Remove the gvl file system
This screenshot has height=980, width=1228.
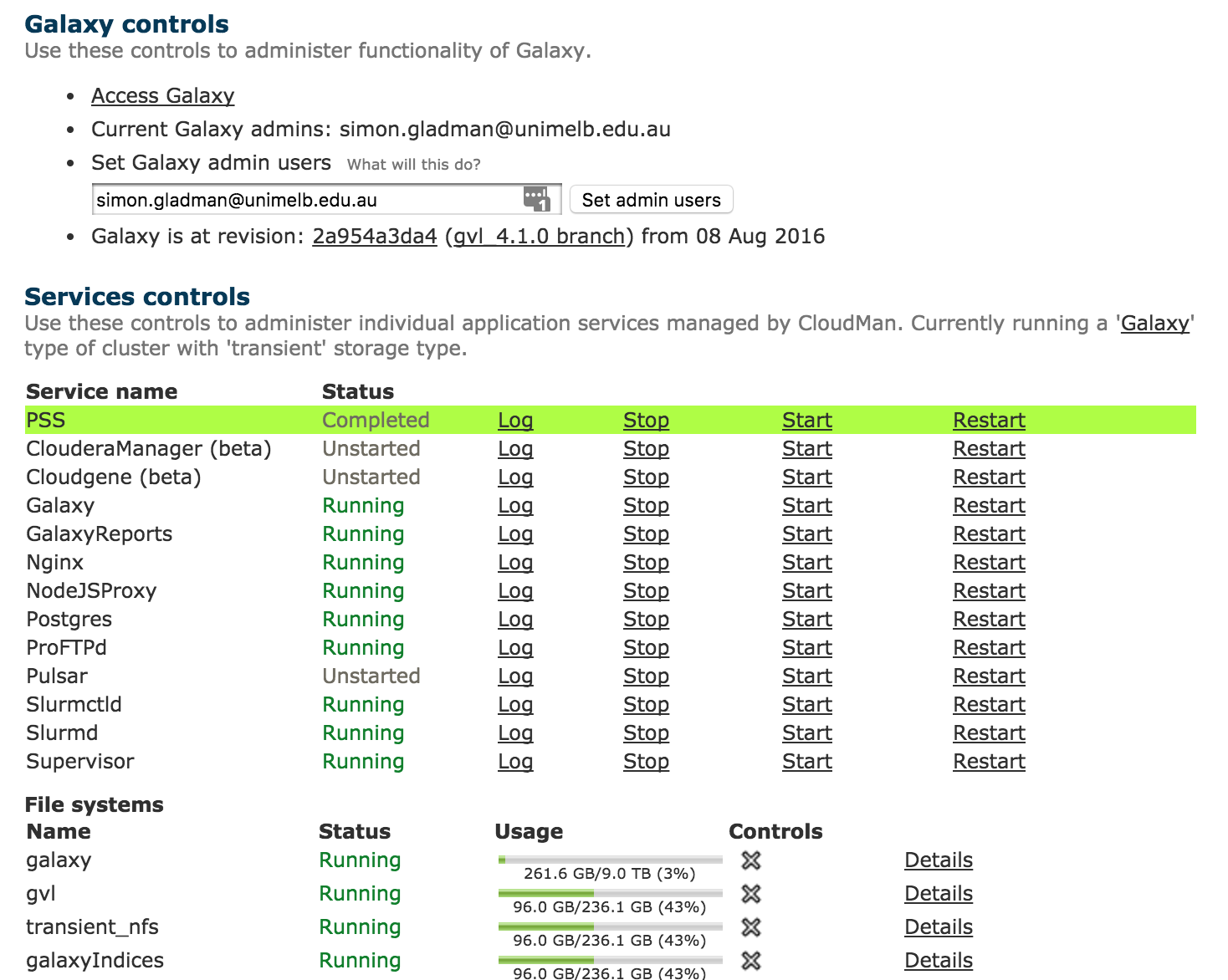click(x=751, y=894)
